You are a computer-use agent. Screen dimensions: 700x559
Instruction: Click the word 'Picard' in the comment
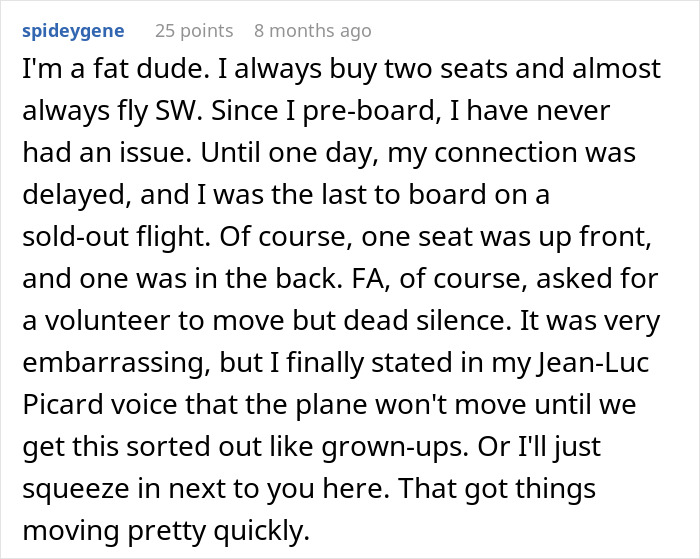pyautogui.click(x=62, y=405)
